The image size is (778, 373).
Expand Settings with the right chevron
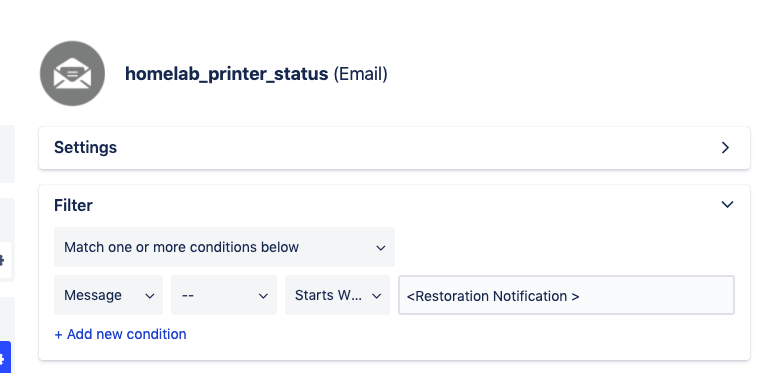tap(725, 147)
